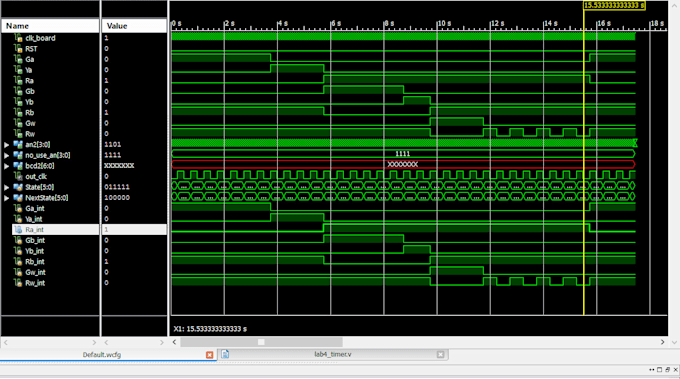Select the Ra_int signal row
The image size is (680, 379).
[x=89, y=229]
